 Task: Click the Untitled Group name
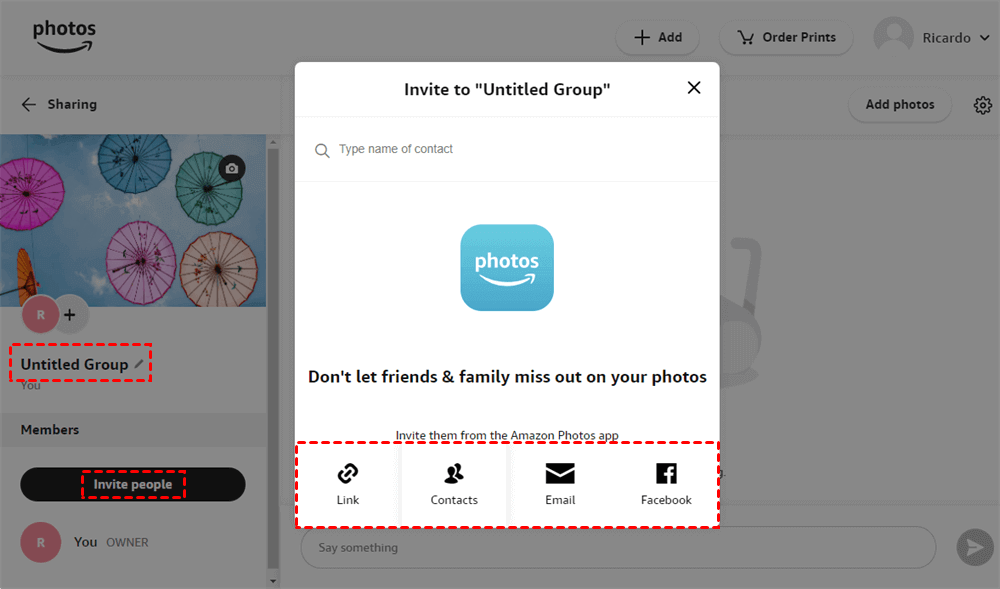(74, 365)
